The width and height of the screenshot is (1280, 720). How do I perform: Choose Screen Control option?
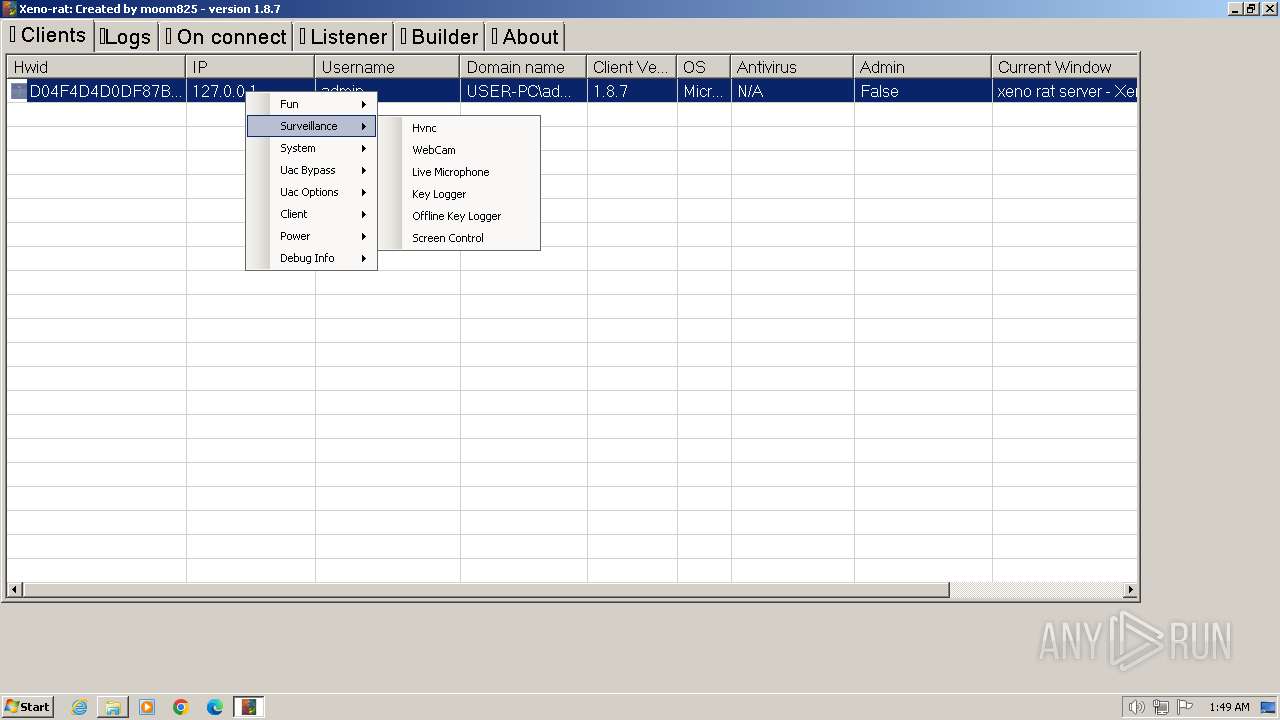(x=459, y=238)
